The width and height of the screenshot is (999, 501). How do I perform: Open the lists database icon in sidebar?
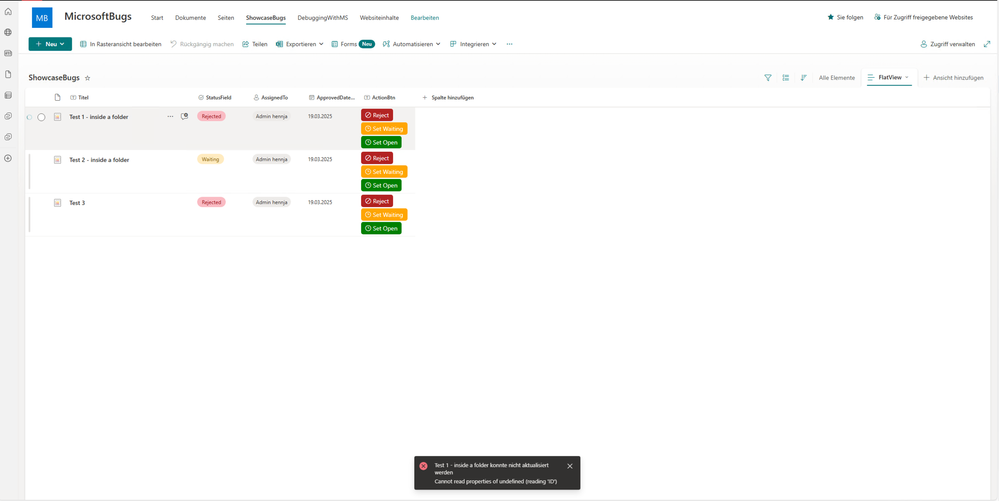(8, 95)
